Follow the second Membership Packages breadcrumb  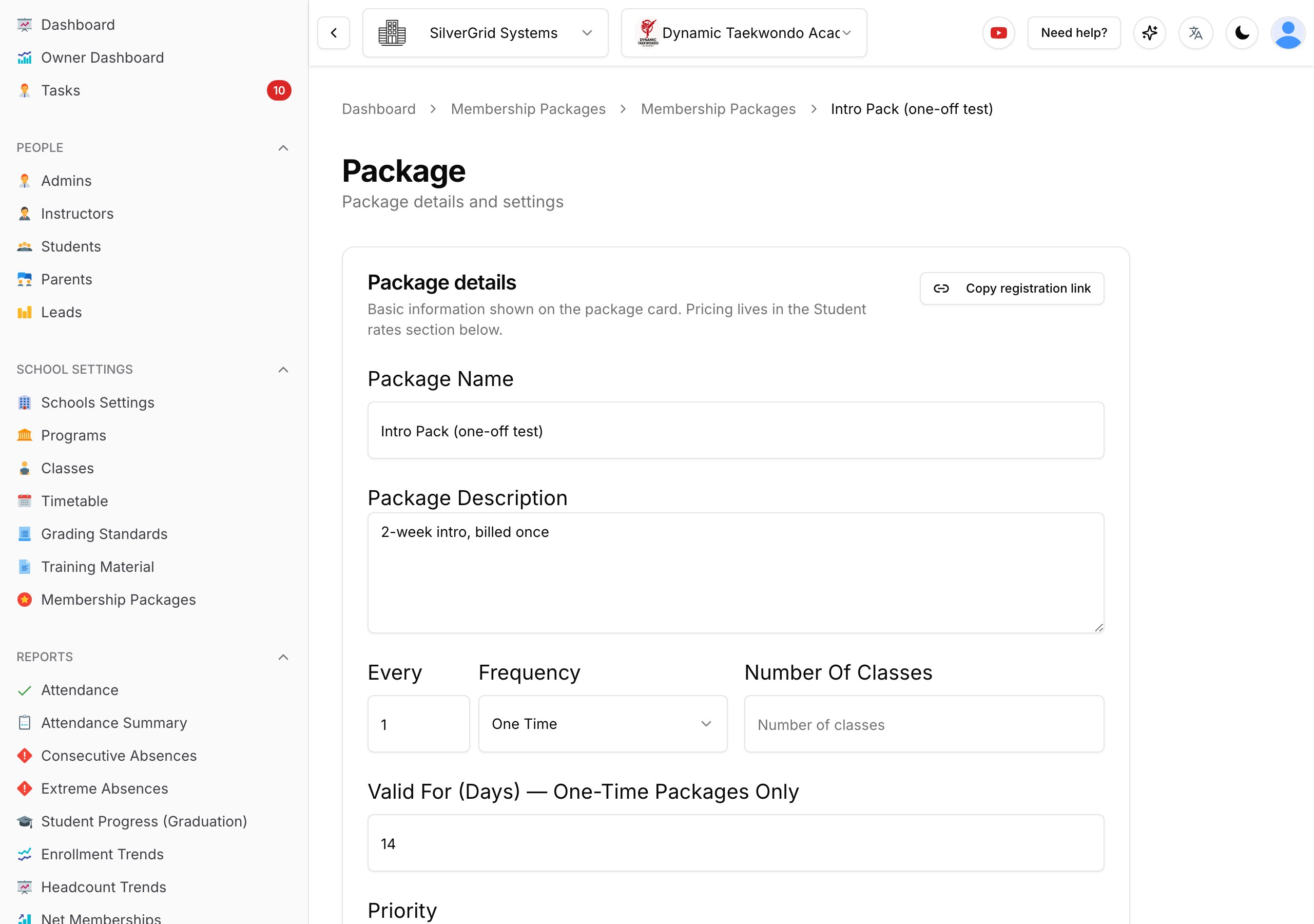(x=718, y=109)
